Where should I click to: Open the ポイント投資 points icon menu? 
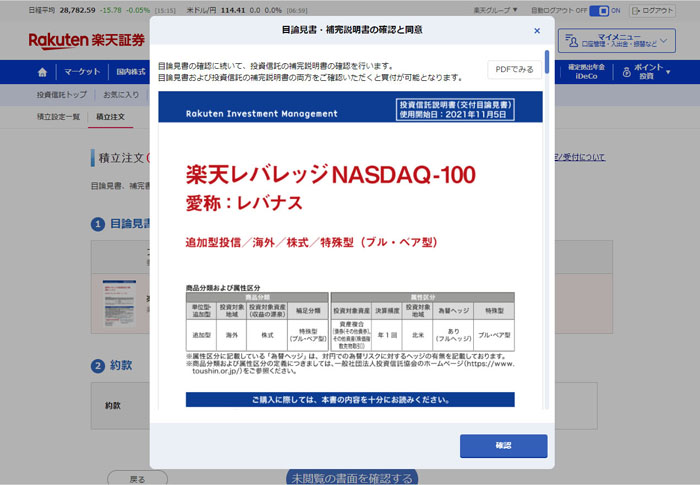point(626,73)
